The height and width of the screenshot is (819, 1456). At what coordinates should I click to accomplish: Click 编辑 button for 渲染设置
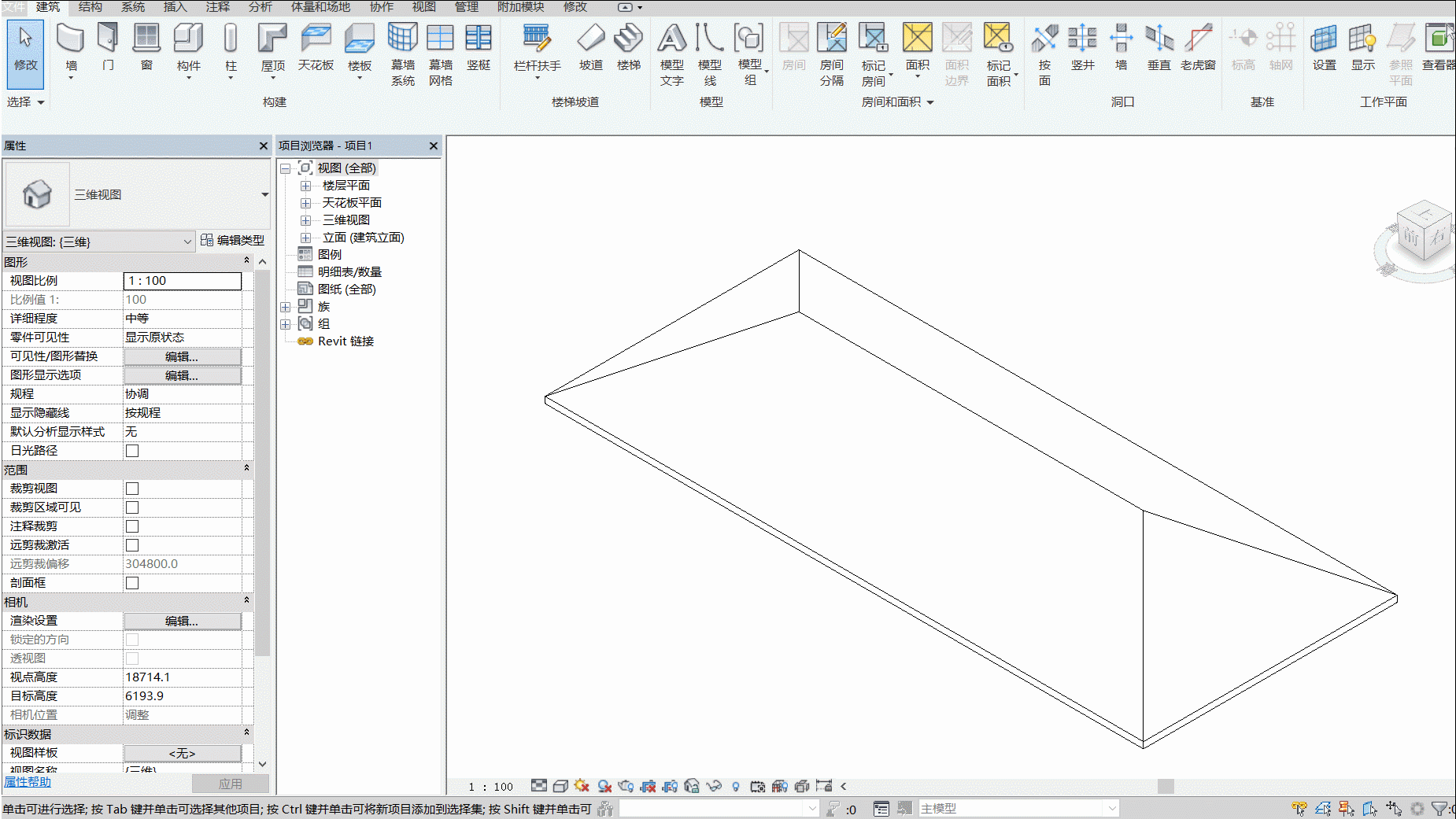182,621
